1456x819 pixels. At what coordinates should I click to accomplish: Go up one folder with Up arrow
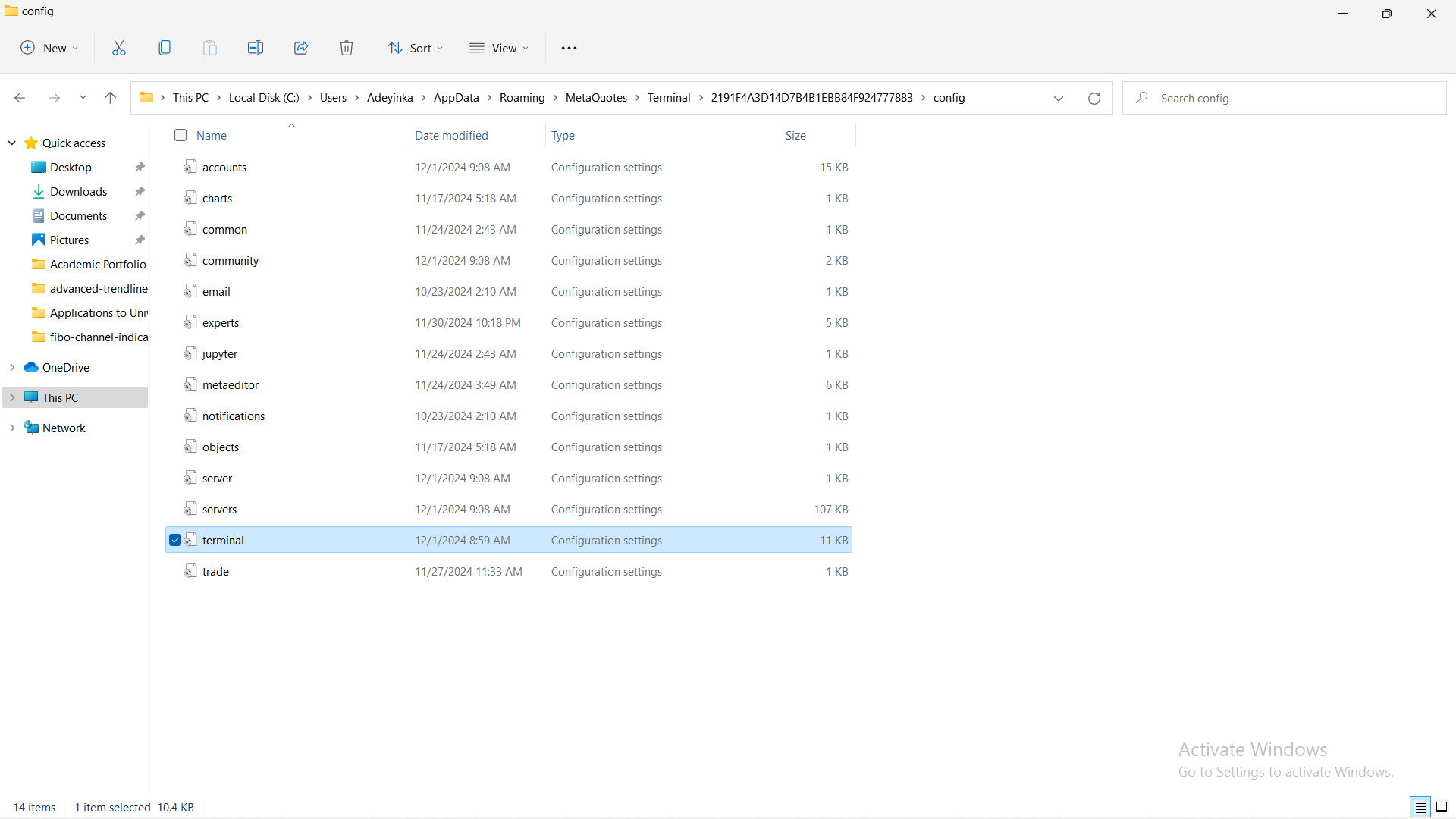pos(110,98)
